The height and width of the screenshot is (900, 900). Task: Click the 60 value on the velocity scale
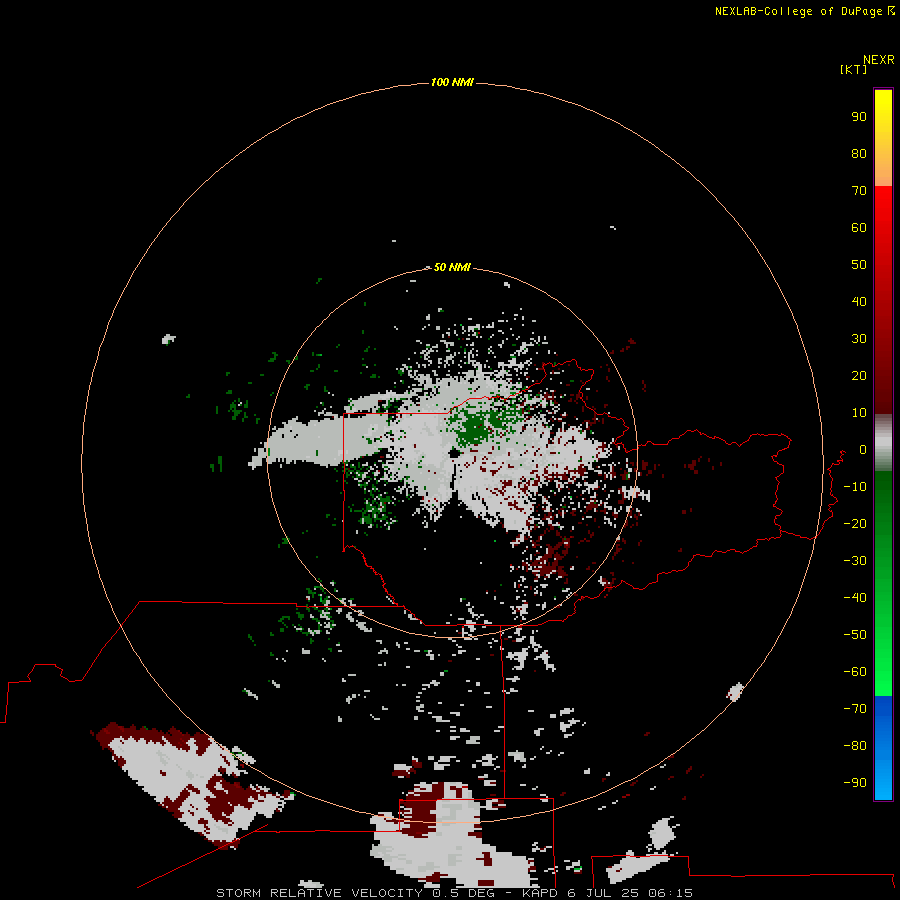click(859, 228)
